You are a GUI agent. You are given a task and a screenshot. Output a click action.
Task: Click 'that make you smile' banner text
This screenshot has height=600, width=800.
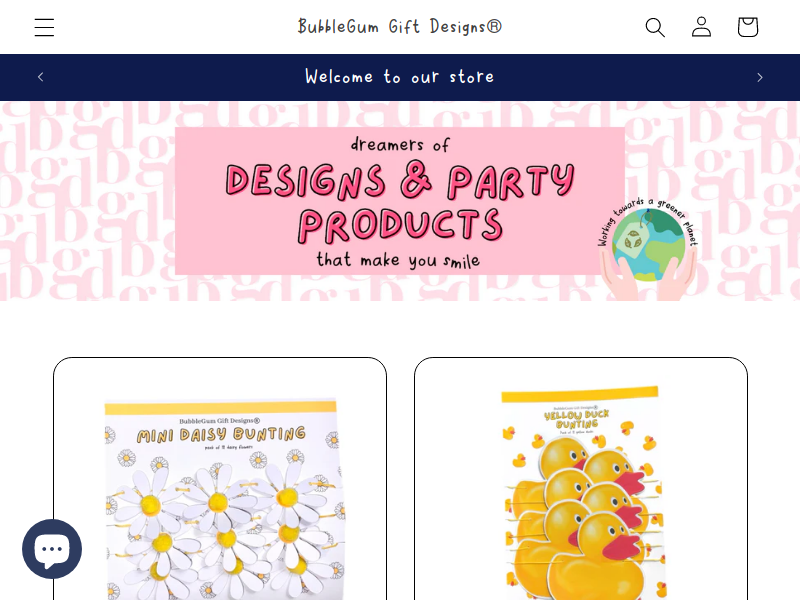398,260
